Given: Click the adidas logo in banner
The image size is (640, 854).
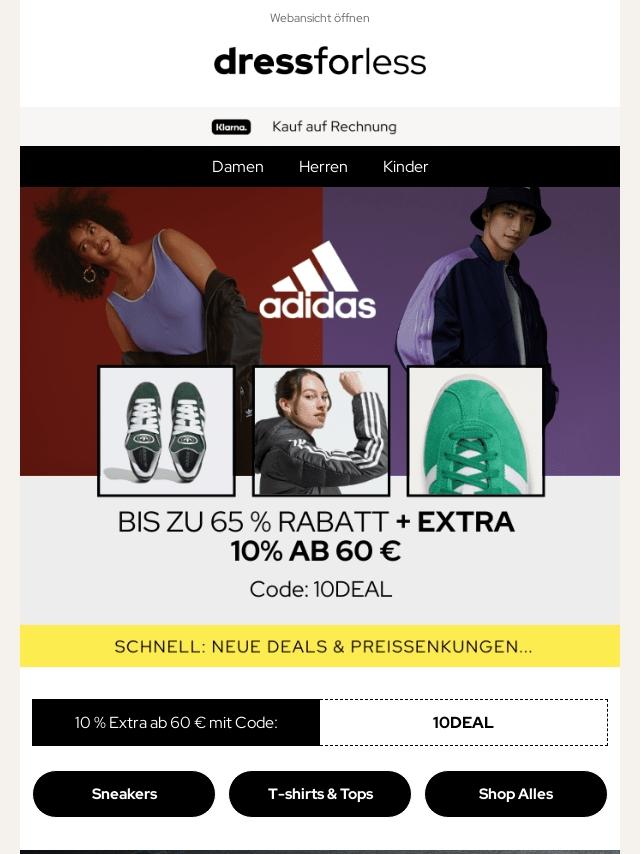Looking at the screenshot, I should point(318,280).
